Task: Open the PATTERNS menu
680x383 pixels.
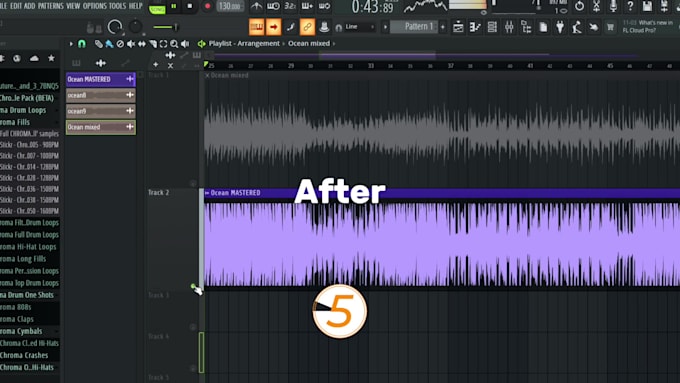Action: coord(51,6)
